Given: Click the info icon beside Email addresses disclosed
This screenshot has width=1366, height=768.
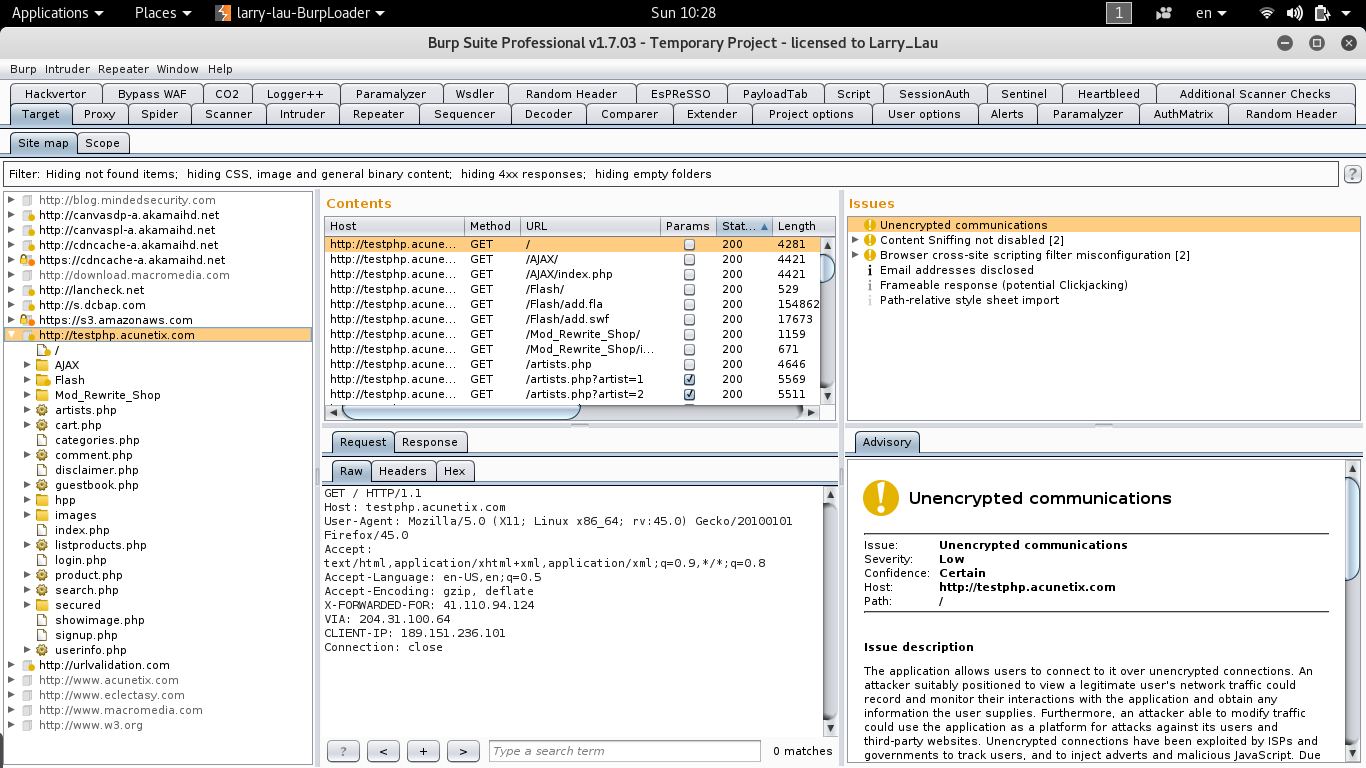Looking at the screenshot, I should click(x=869, y=270).
